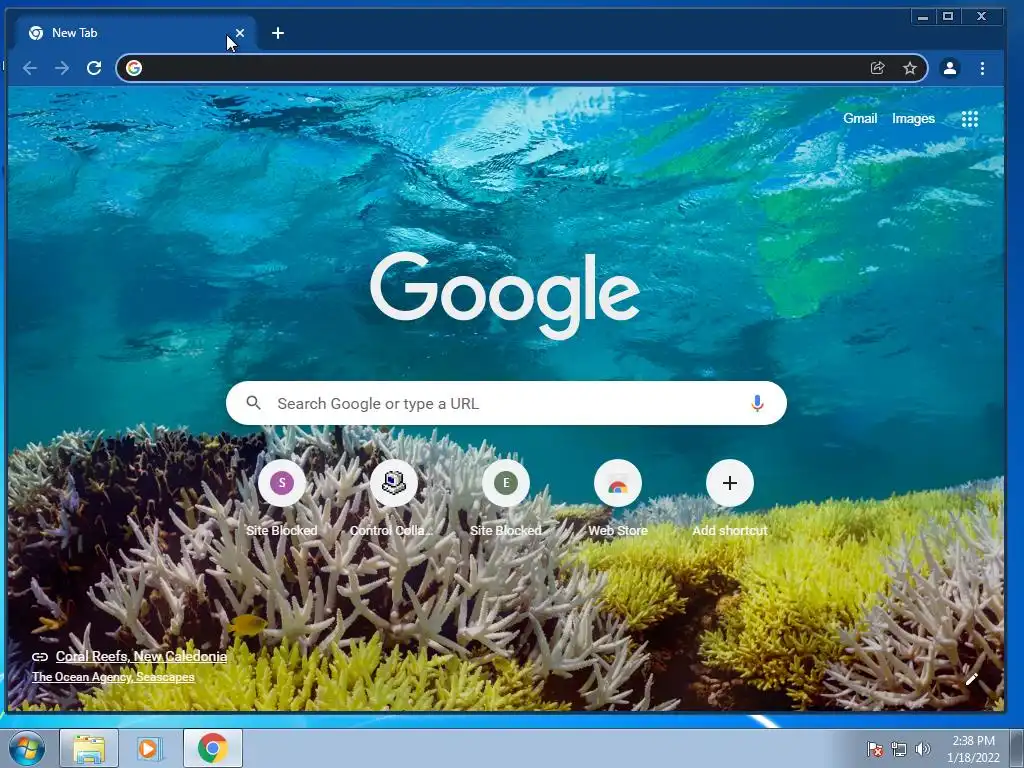Click the magnifier icon in search box
The width and height of the screenshot is (1024, 768).
click(x=253, y=403)
